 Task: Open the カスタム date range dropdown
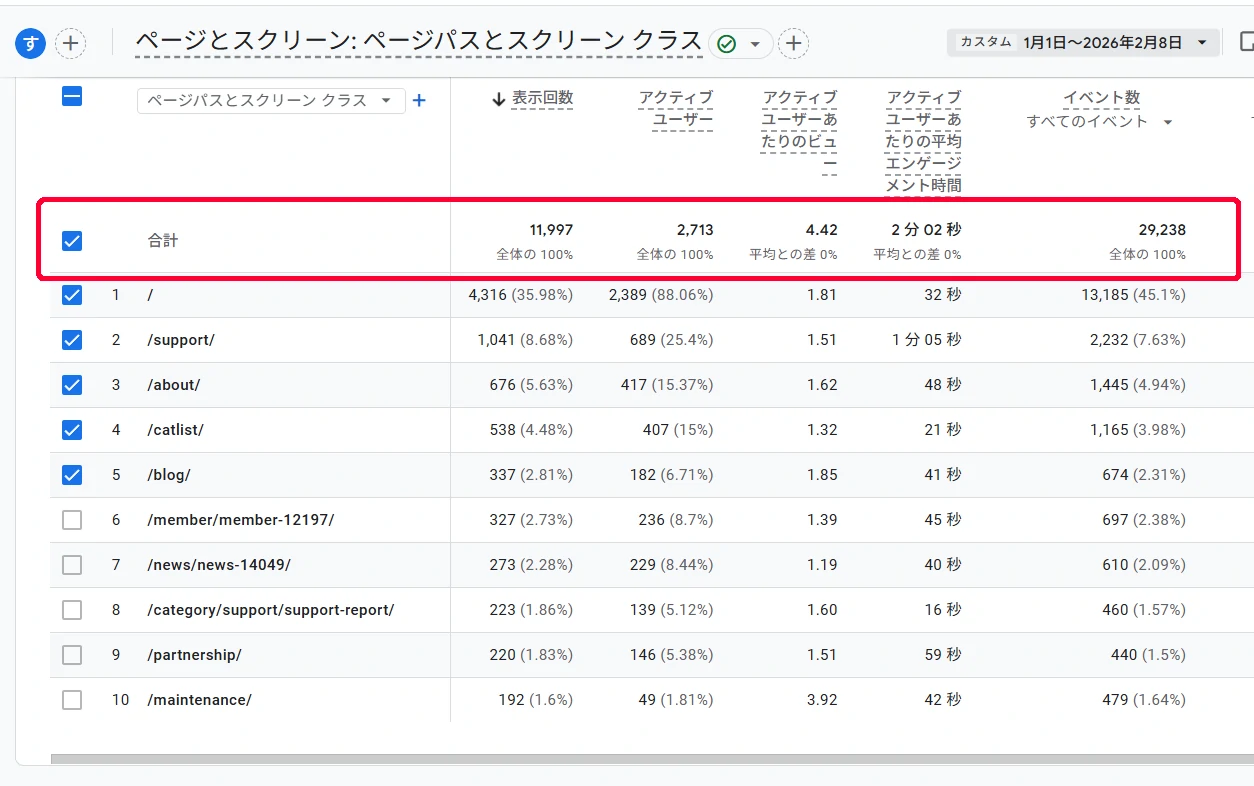click(x=1083, y=42)
